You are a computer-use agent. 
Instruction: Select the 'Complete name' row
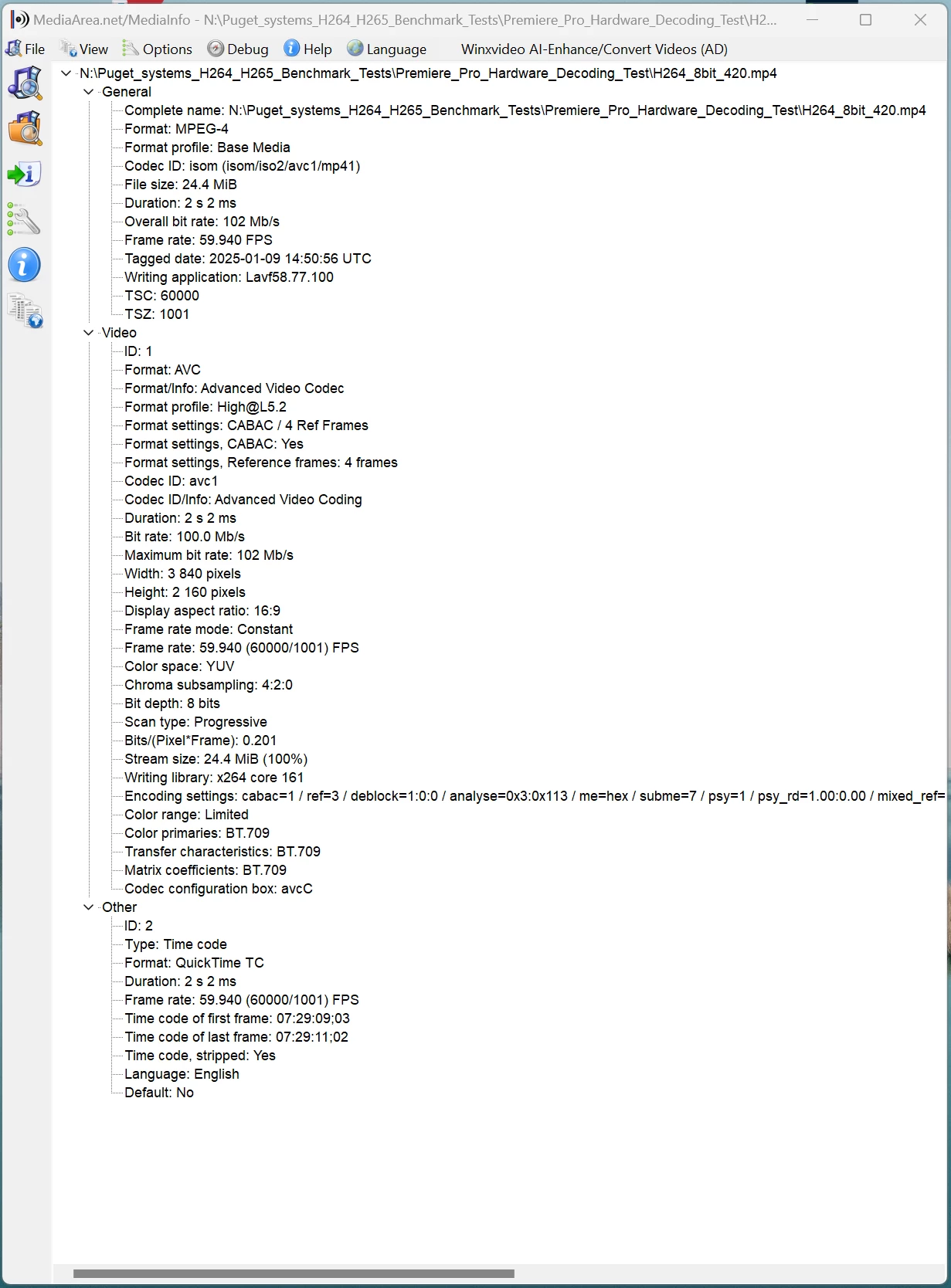525,110
